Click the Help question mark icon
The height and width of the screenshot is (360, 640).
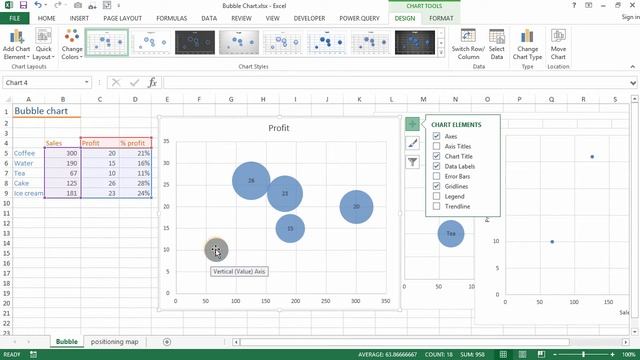click(574, 5)
